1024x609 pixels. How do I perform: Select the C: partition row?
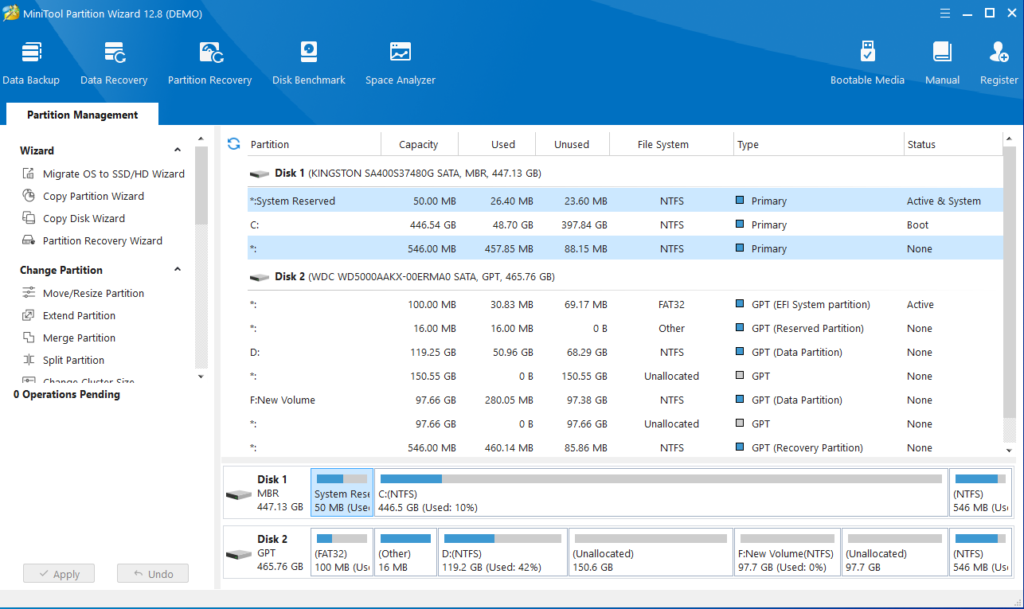(x=625, y=225)
